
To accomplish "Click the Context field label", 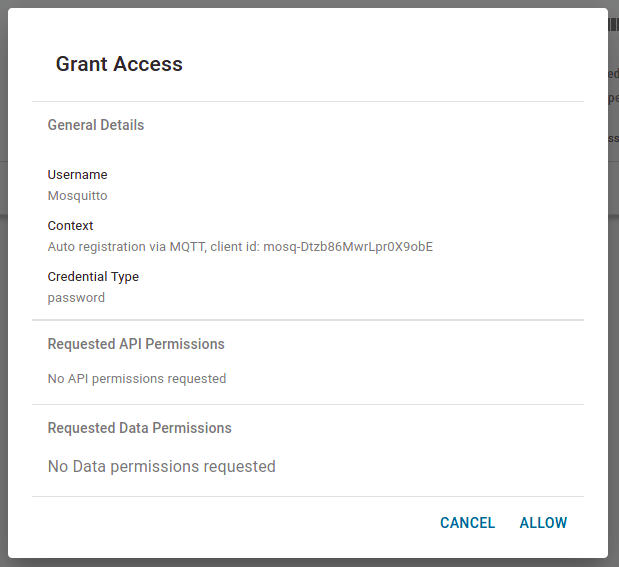I will pos(70,226).
